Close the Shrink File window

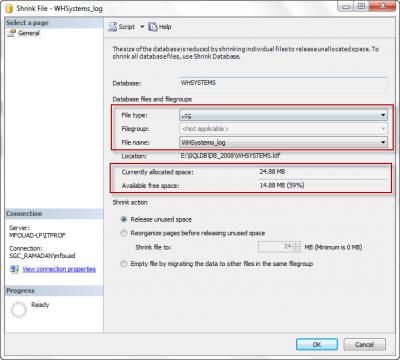[x=382, y=6]
